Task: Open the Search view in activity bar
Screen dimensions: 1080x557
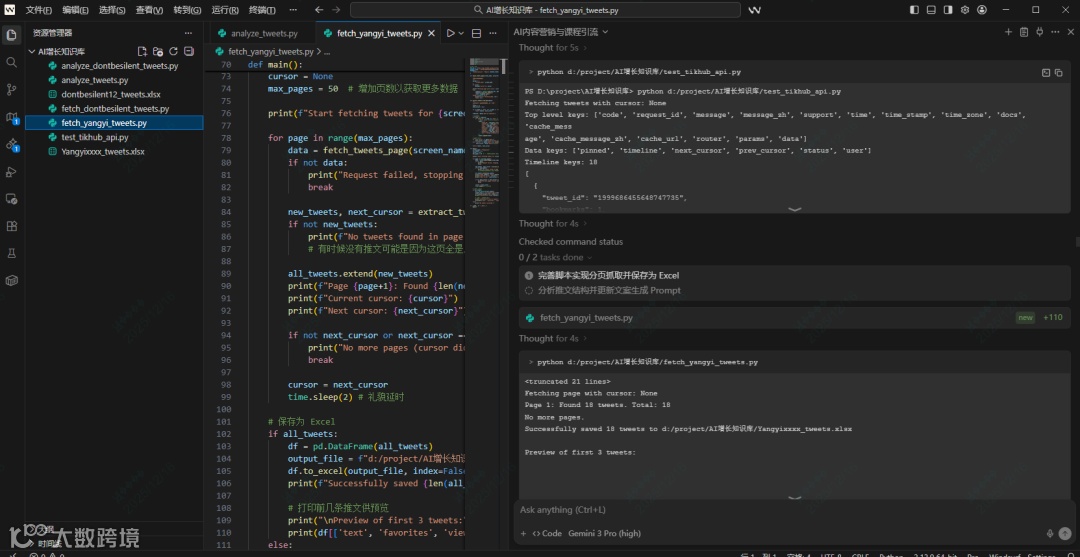Action: coord(12,62)
